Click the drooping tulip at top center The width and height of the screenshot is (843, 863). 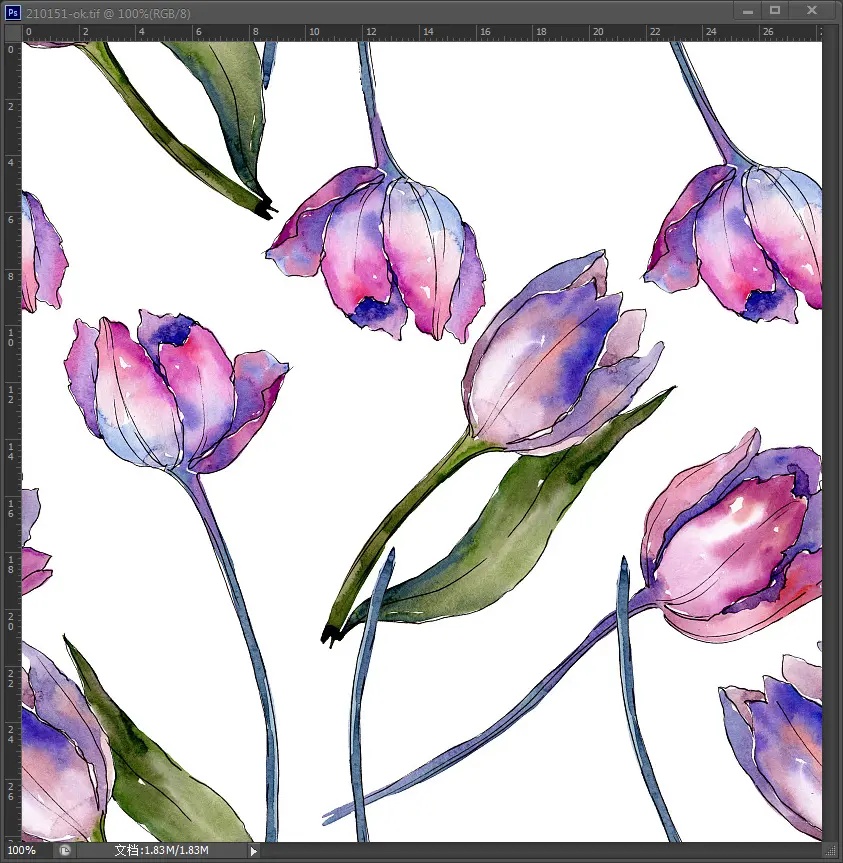click(x=385, y=250)
